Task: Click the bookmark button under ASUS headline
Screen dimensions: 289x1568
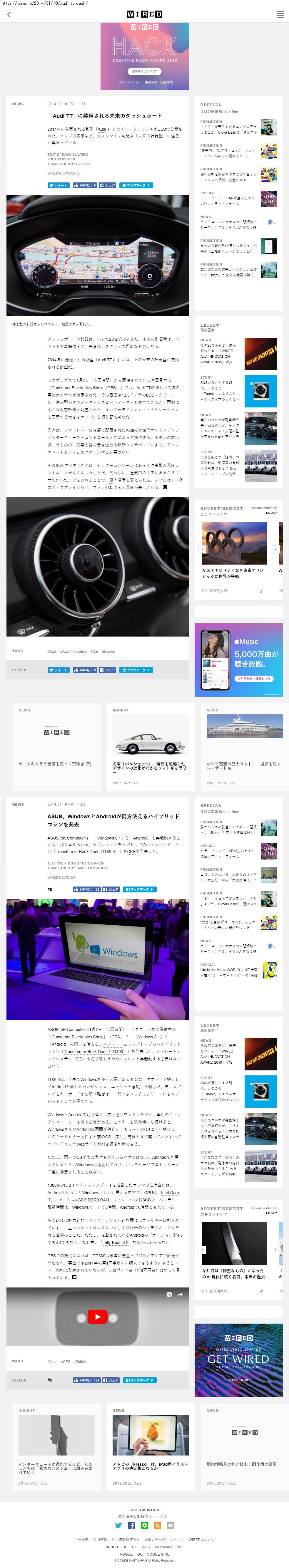Action: [140, 889]
